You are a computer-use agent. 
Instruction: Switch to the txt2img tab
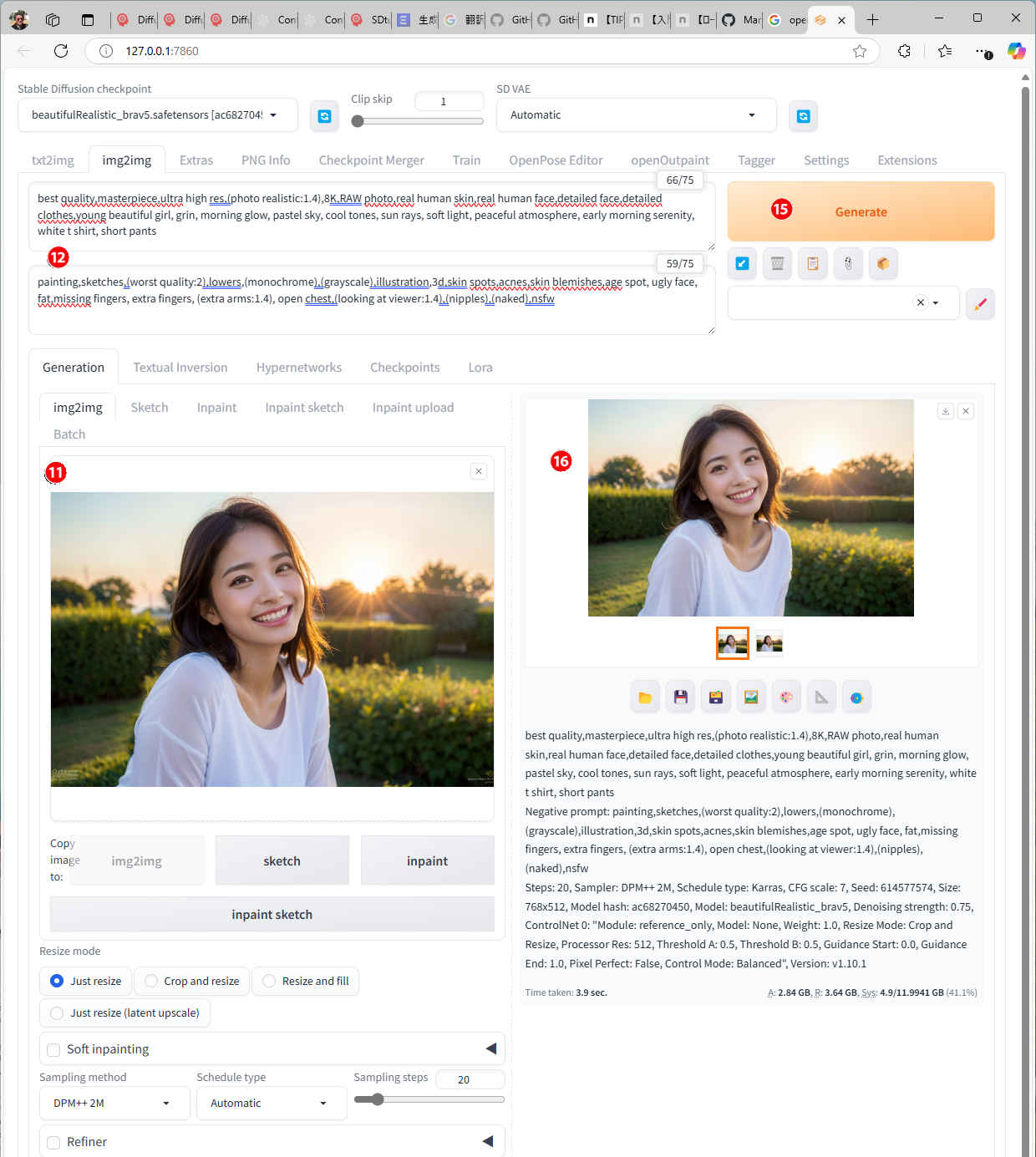click(x=53, y=160)
